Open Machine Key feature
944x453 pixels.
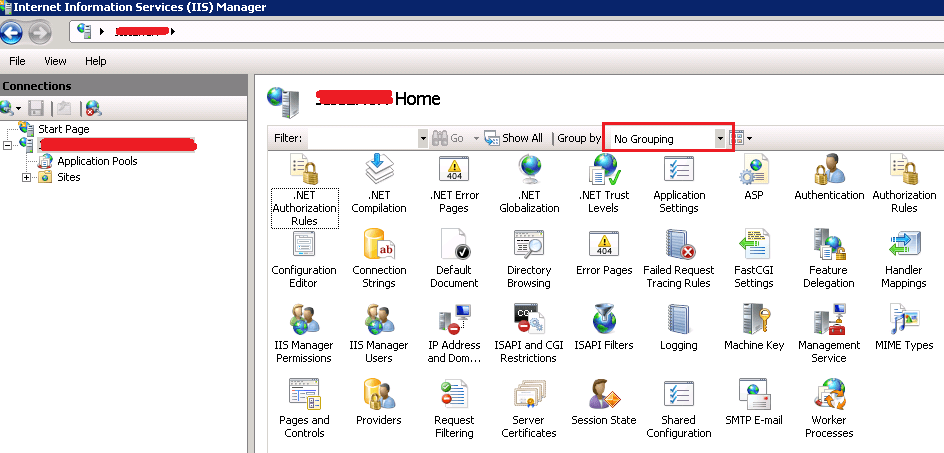pos(754,328)
